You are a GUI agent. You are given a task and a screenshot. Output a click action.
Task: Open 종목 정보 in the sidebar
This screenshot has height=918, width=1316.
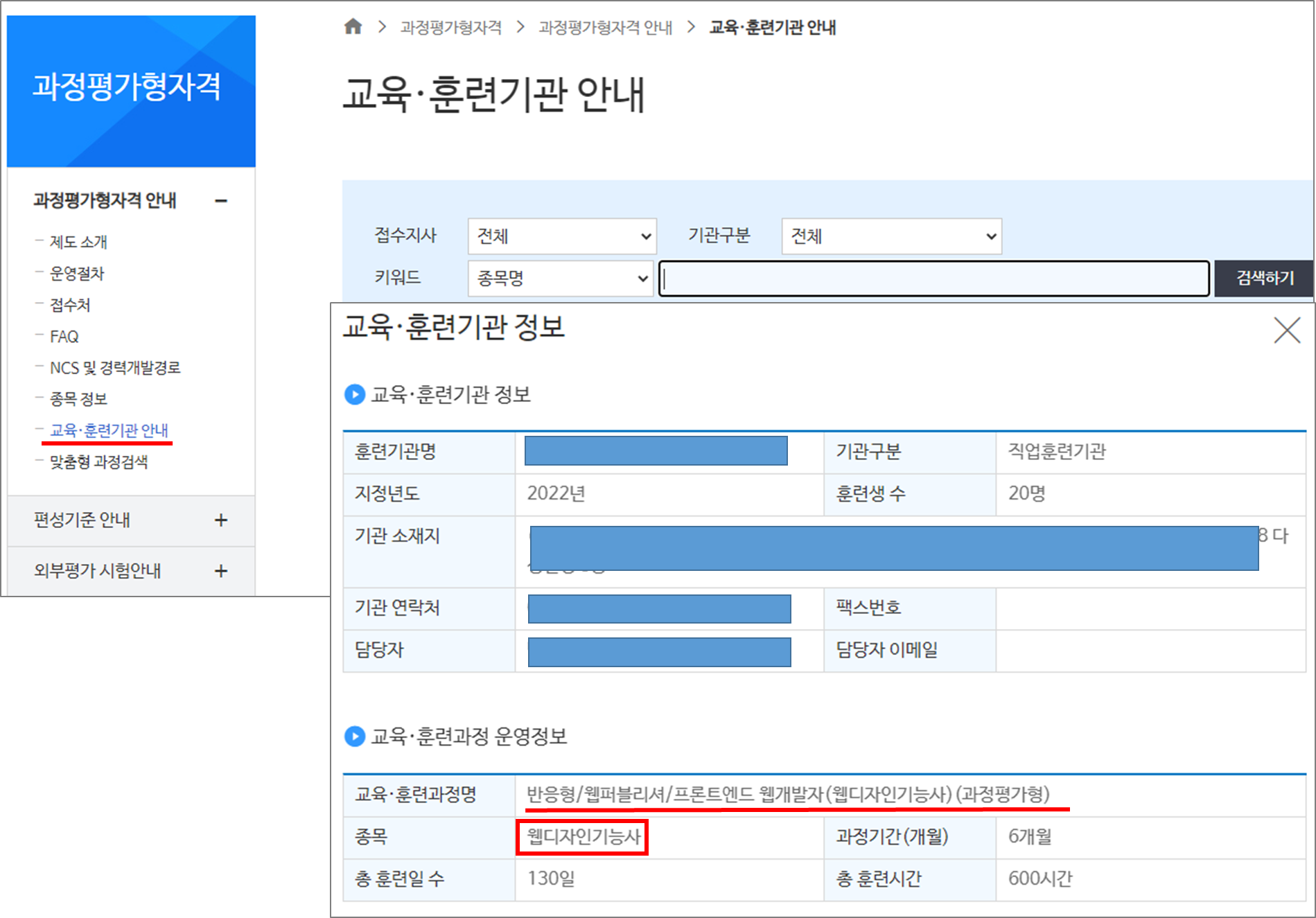pos(78,399)
